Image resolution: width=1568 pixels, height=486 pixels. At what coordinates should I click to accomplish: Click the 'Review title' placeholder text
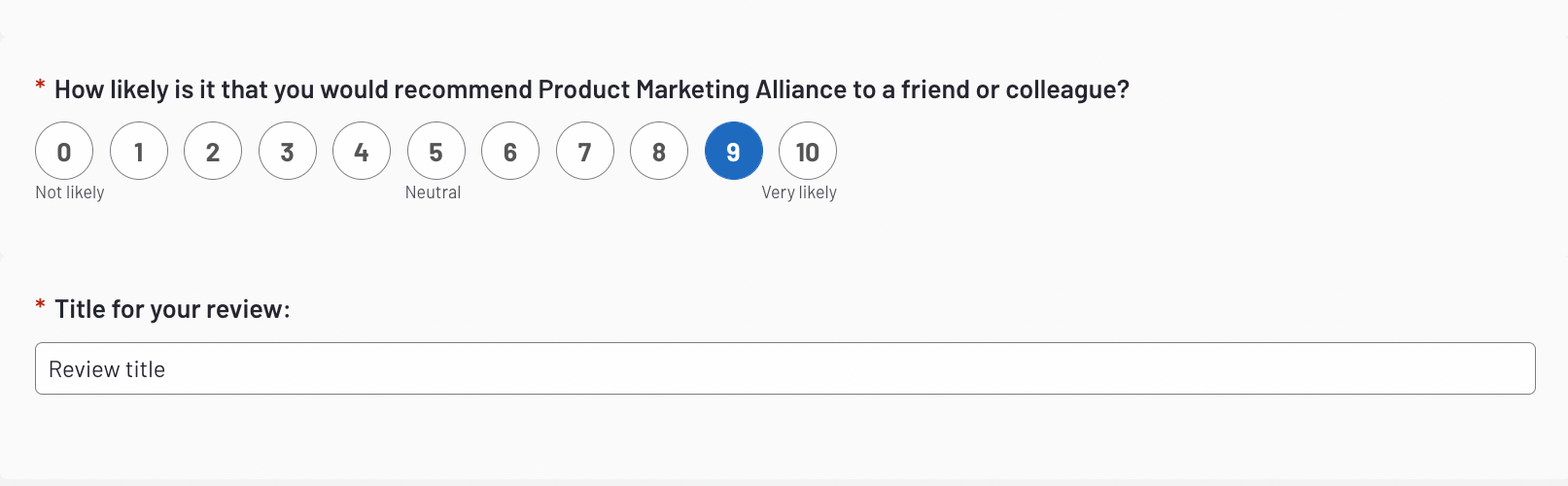[x=107, y=369]
